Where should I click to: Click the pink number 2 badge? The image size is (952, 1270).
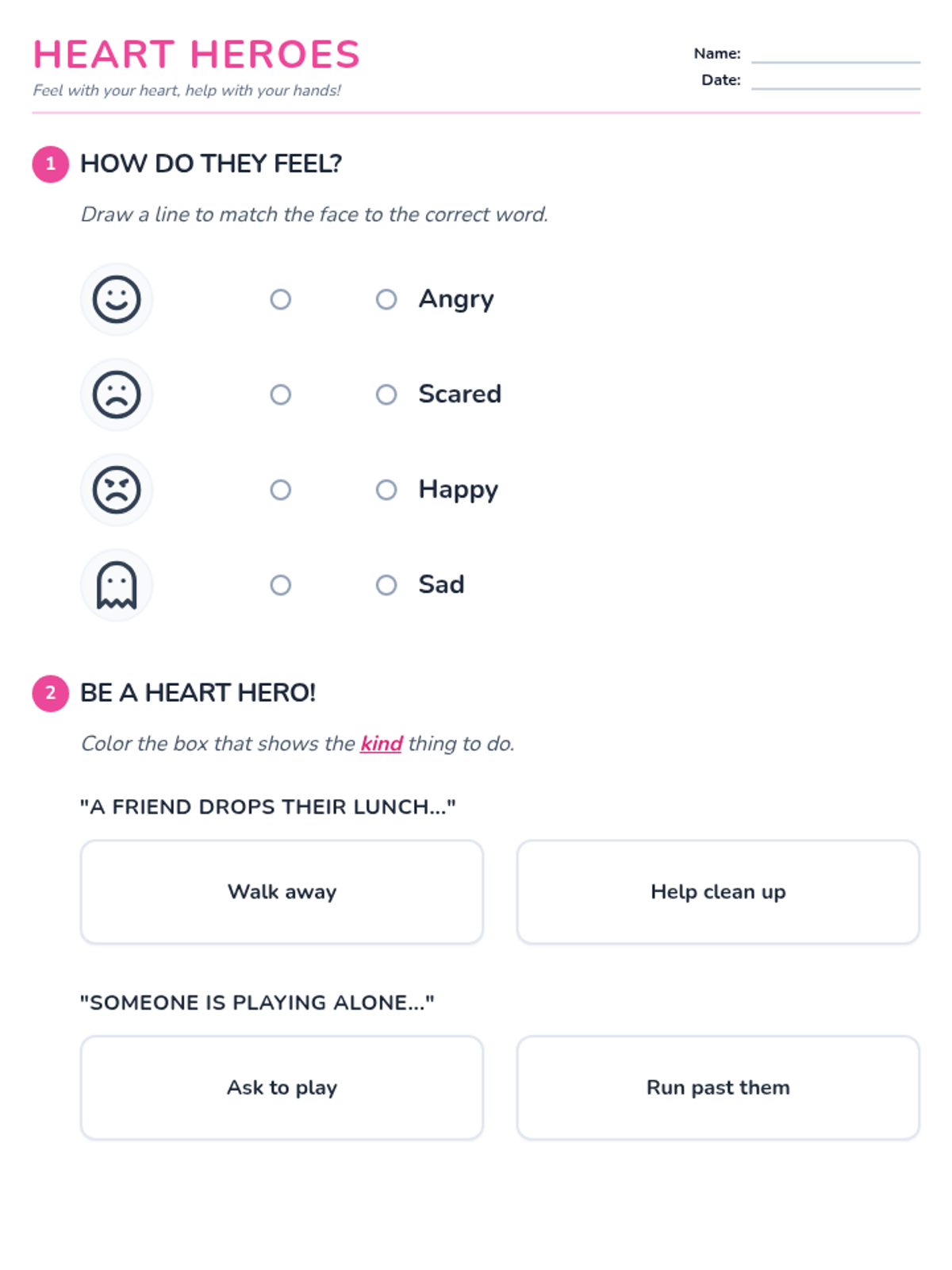(x=51, y=693)
